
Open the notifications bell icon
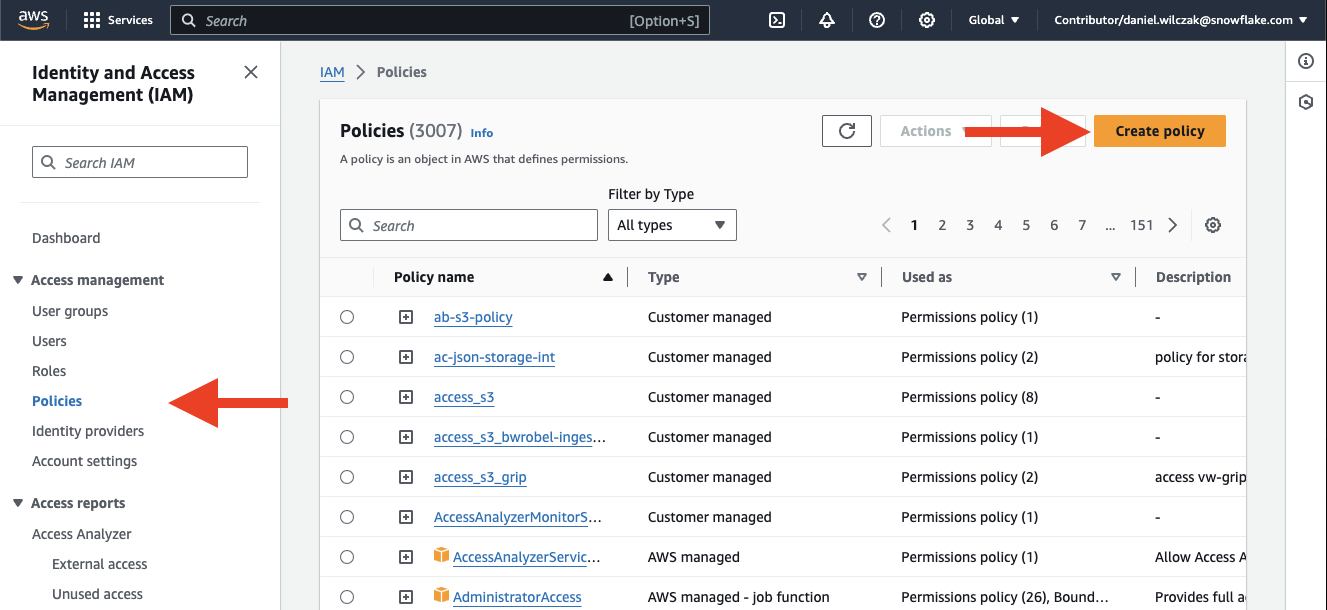point(827,20)
